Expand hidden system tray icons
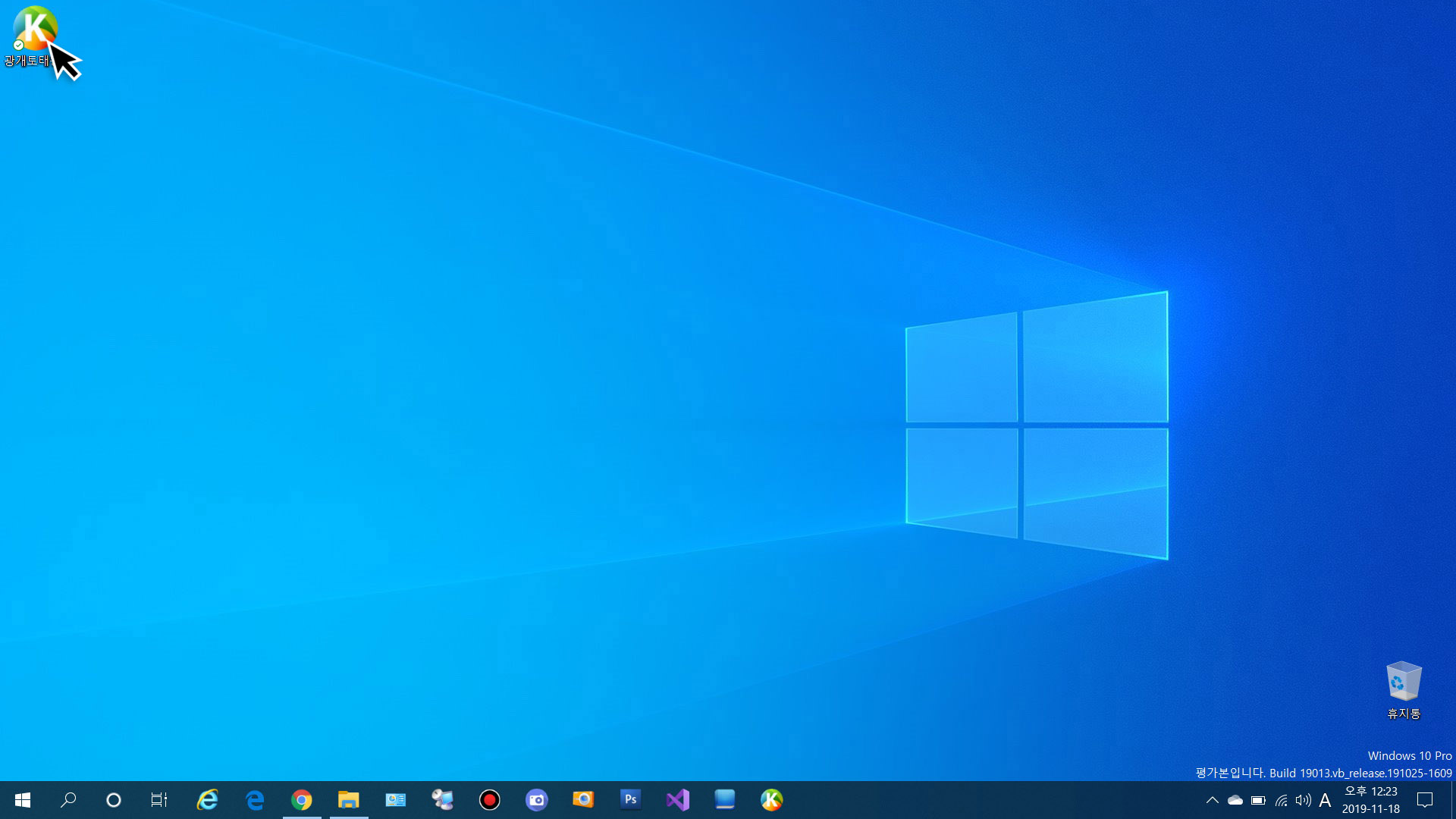1456x819 pixels. pyautogui.click(x=1212, y=800)
